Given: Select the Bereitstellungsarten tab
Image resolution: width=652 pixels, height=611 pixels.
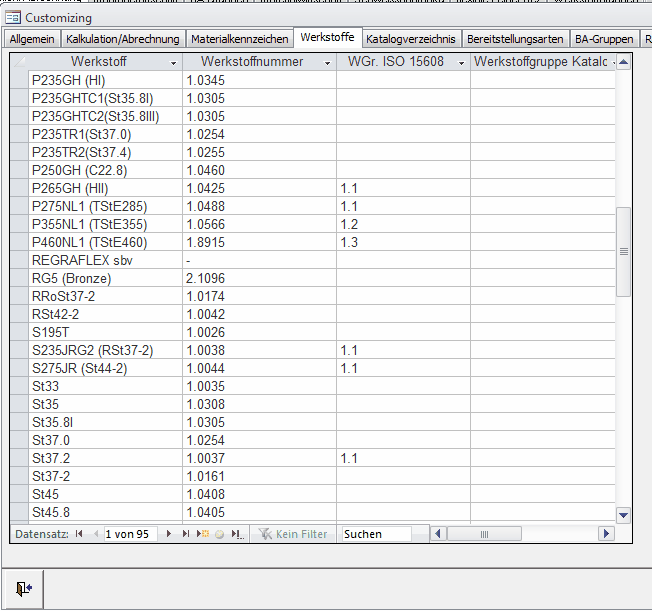Looking at the screenshot, I should (515, 39).
